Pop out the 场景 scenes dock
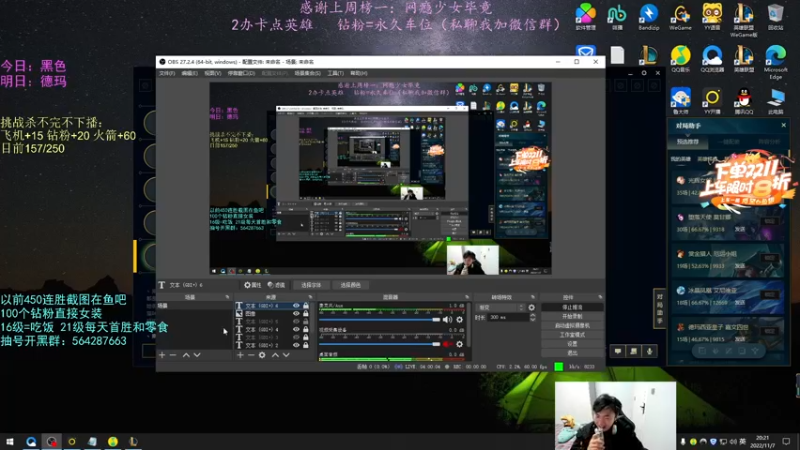 (228, 297)
